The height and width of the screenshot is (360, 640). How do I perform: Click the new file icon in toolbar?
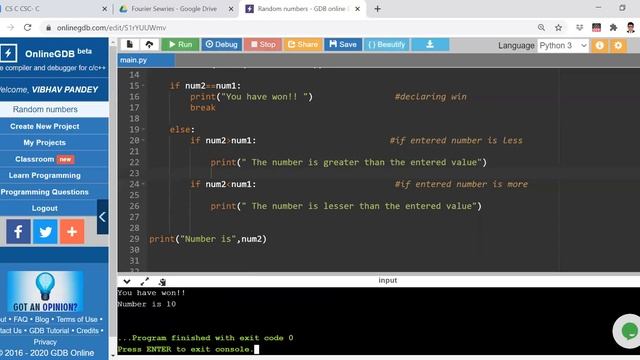[x=129, y=44]
